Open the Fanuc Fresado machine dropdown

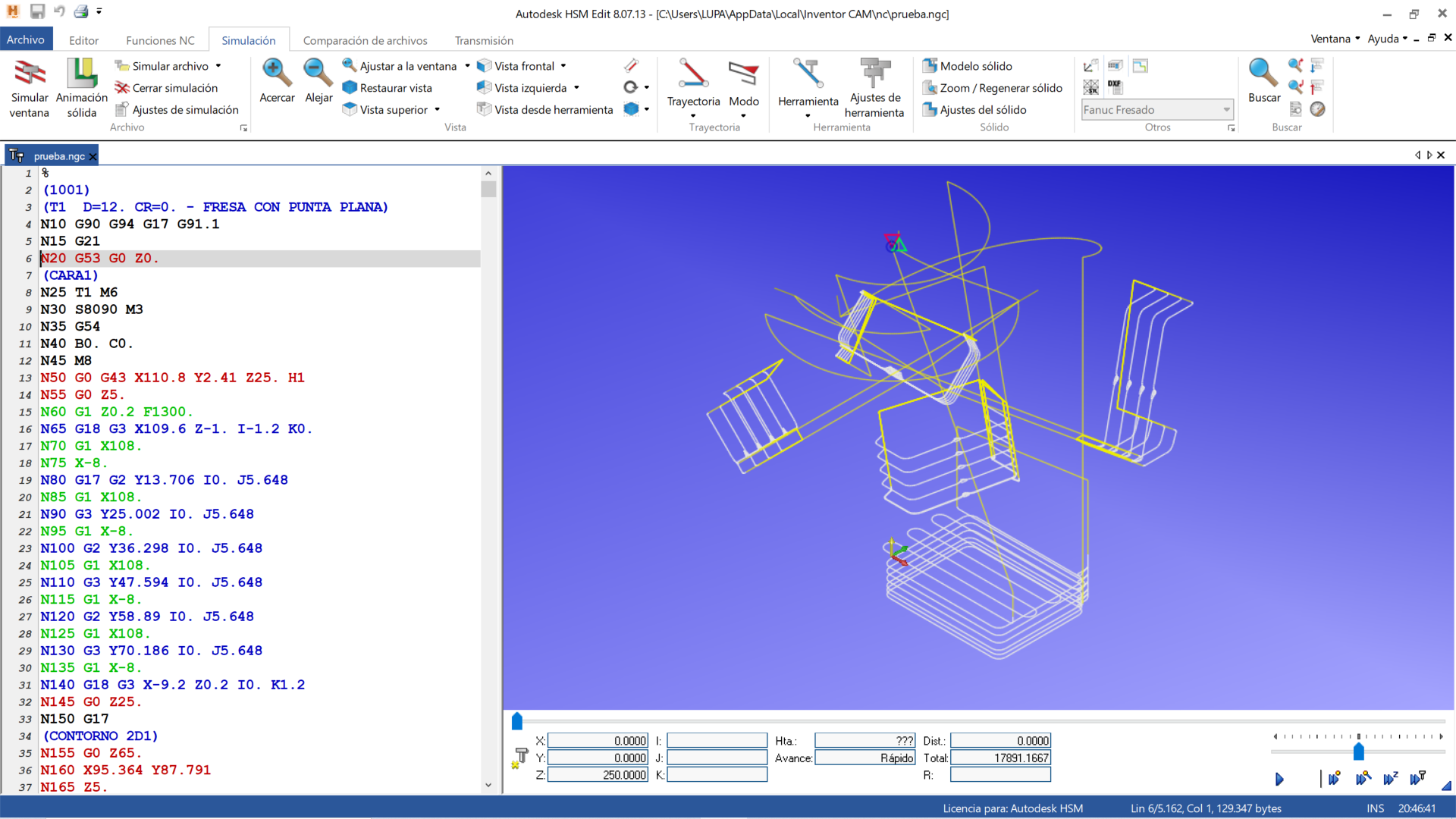[1226, 110]
